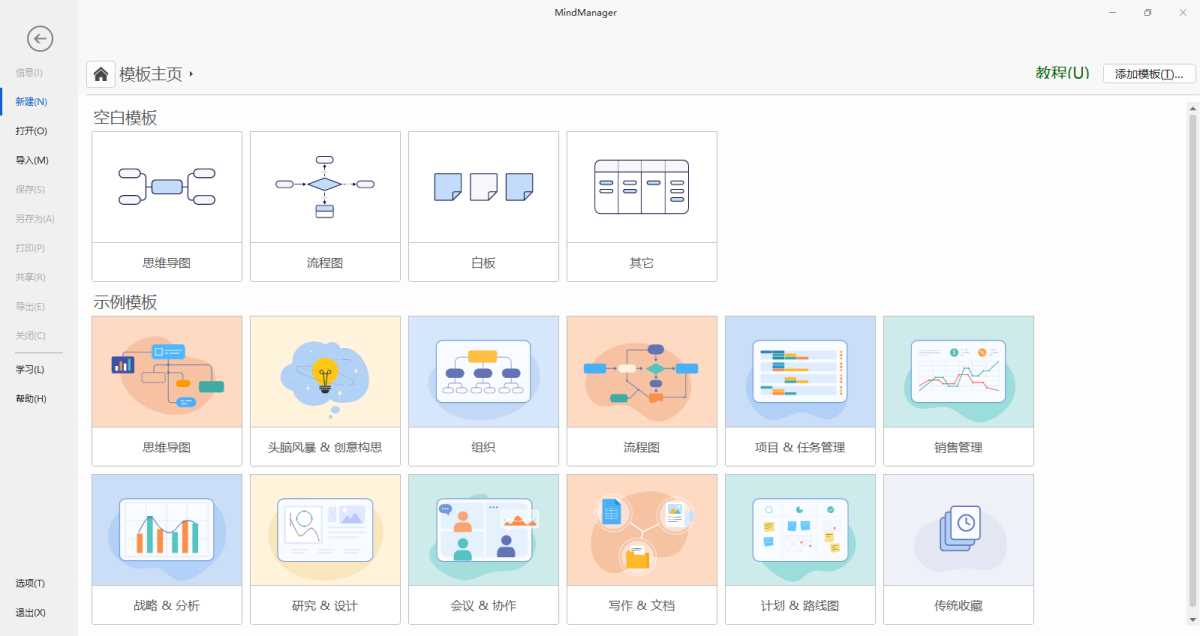Screen dimensions: 1200x636
Task: Choose the blank 白板 sticky notes icon
Action: point(483,187)
